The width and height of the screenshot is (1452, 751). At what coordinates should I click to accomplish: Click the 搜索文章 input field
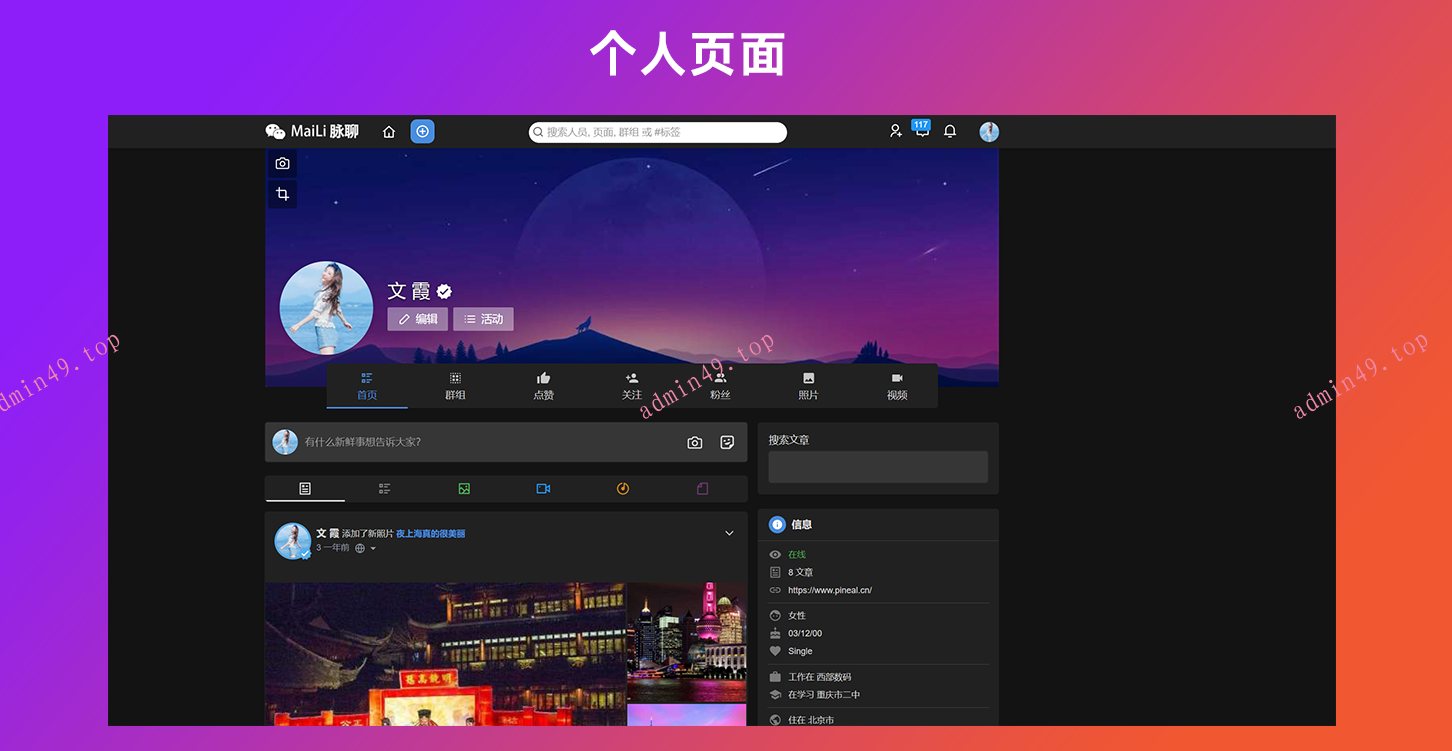click(877, 467)
